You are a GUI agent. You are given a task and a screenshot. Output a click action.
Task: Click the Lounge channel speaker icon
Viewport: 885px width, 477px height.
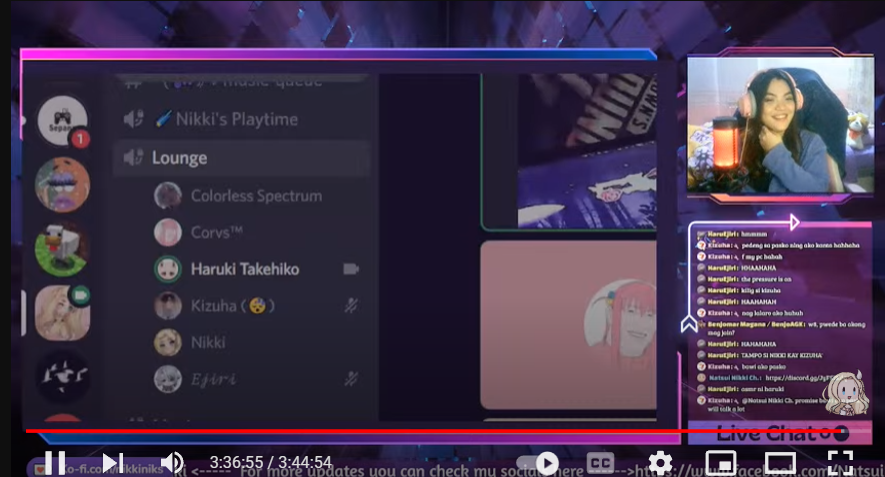(133, 157)
